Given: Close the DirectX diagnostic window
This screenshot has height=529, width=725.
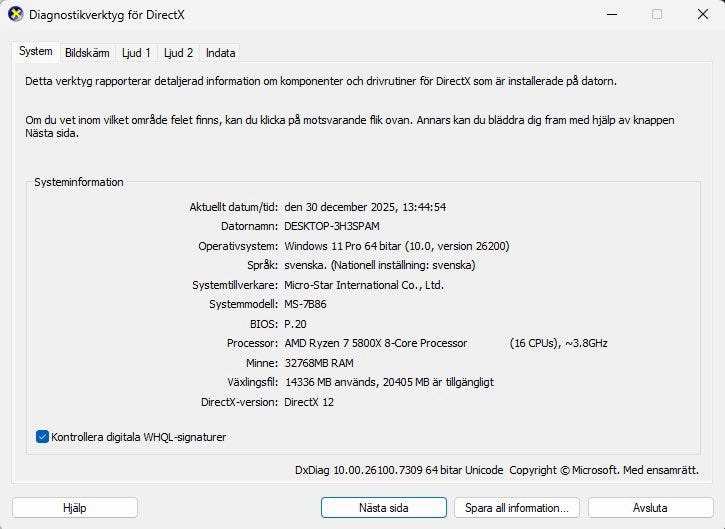Looking at the screenshot, I should coord(703,14).
